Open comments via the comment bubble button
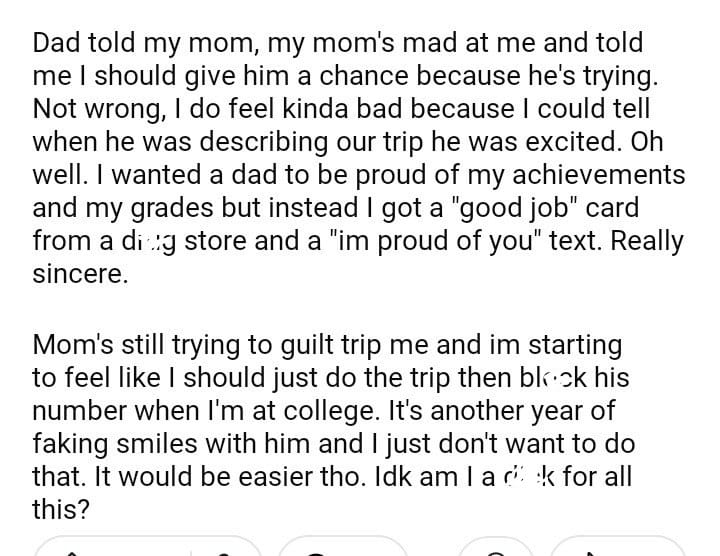720x556 pixels. tap(318, 550)
